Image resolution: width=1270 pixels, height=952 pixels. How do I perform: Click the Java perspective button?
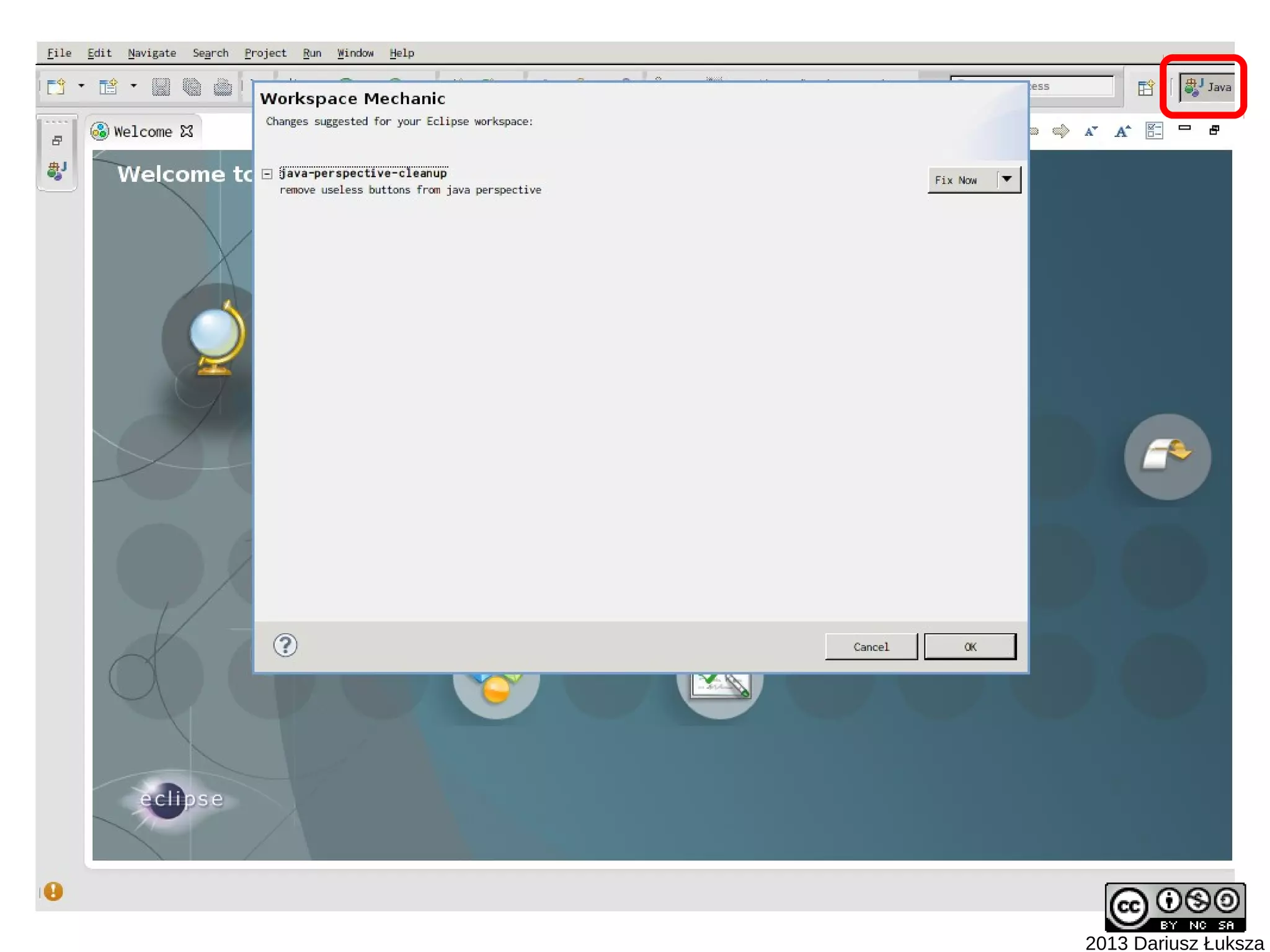[1207, 87]
